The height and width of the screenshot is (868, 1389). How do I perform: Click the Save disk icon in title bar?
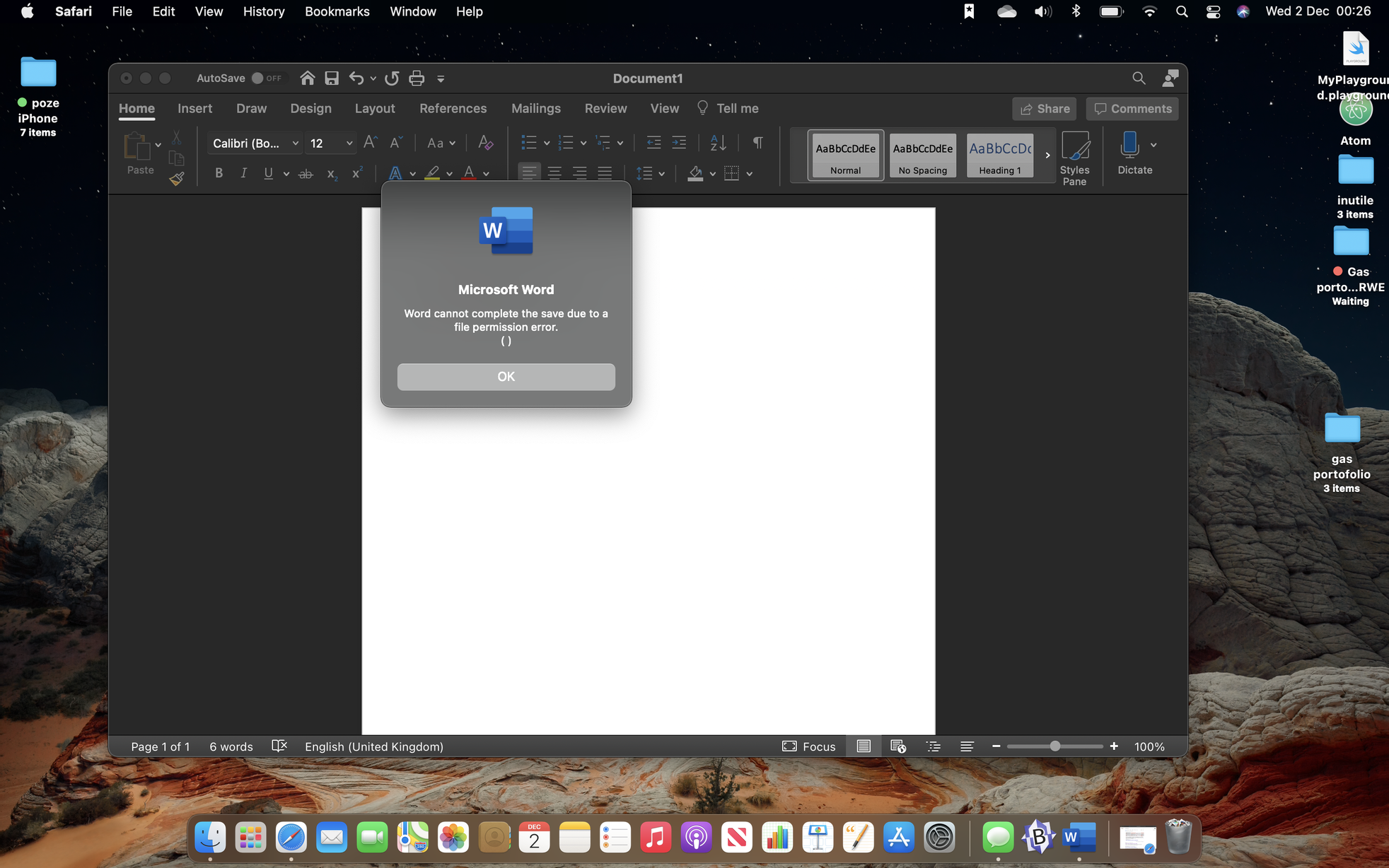click(332, 78)
